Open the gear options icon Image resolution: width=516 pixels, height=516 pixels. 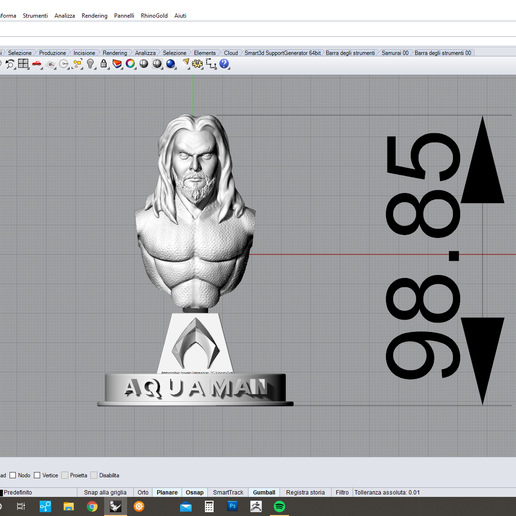[x=197, y=64]
